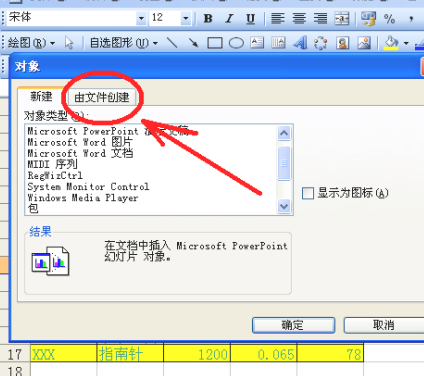424x376 pixels.
Task: Insert clip art
Action: pos(343,43)
